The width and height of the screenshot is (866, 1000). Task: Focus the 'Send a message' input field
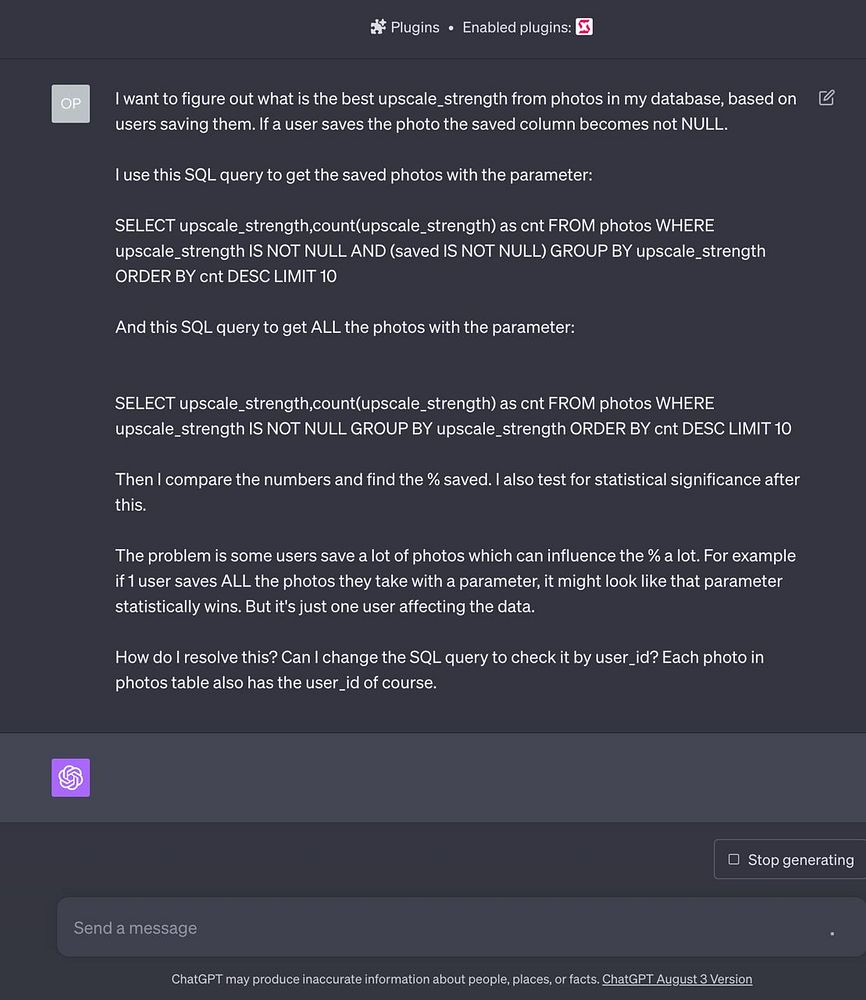tap(446, 927)
